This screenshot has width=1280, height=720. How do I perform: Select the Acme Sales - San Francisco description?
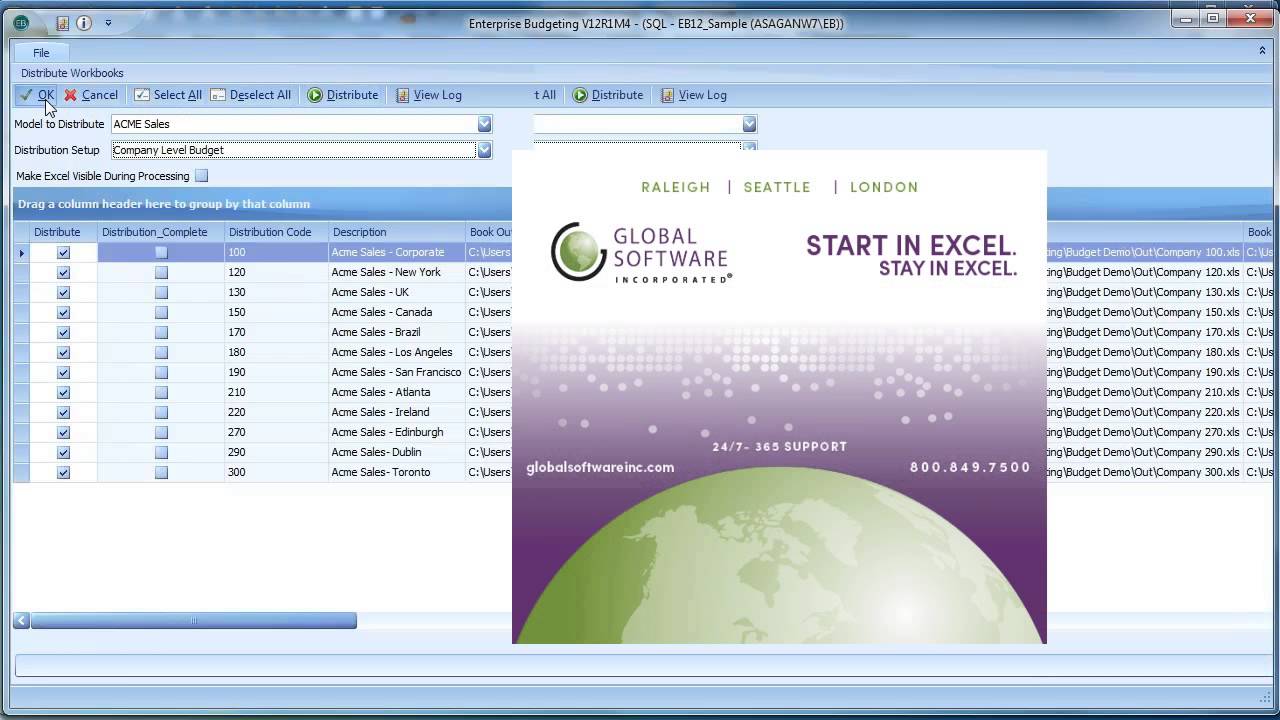coord(397,372)
